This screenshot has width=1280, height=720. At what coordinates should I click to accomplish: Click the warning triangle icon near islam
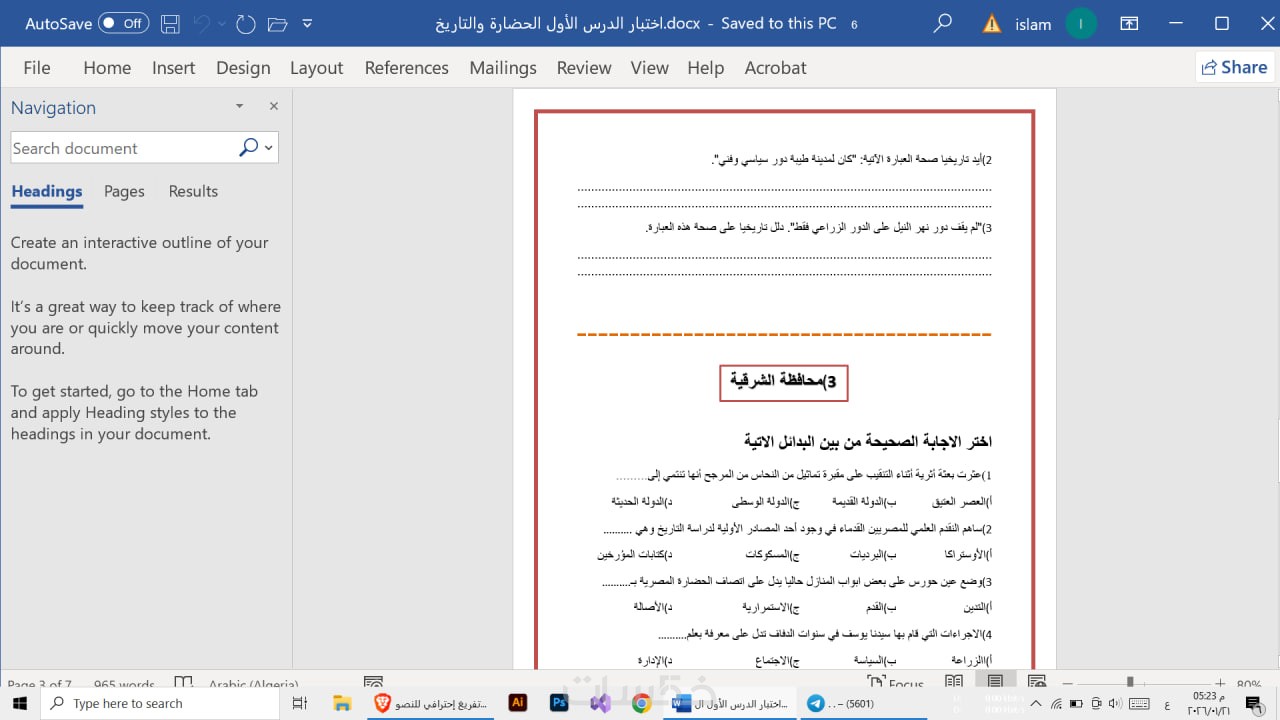992,24
